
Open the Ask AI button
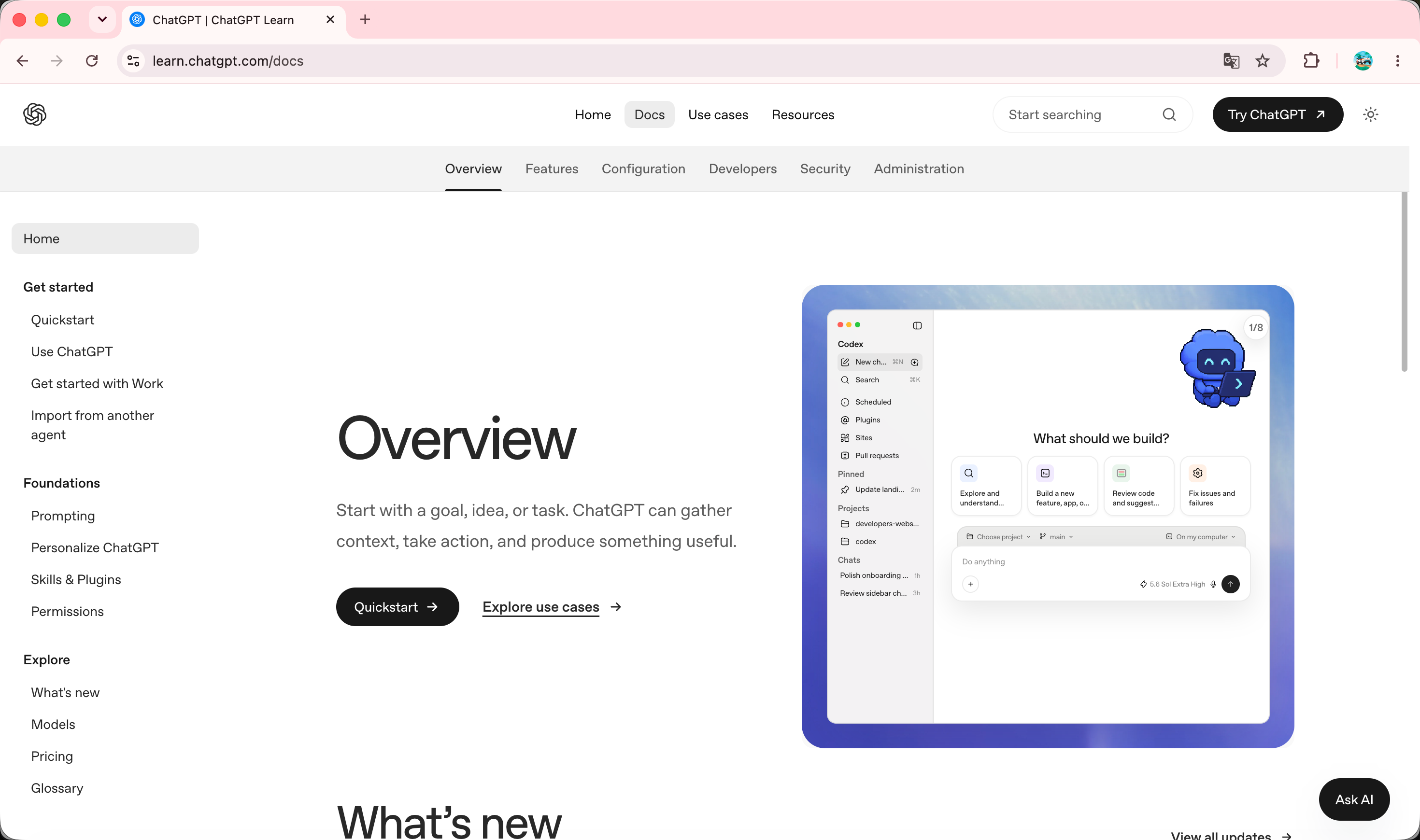click(1354, 799)
